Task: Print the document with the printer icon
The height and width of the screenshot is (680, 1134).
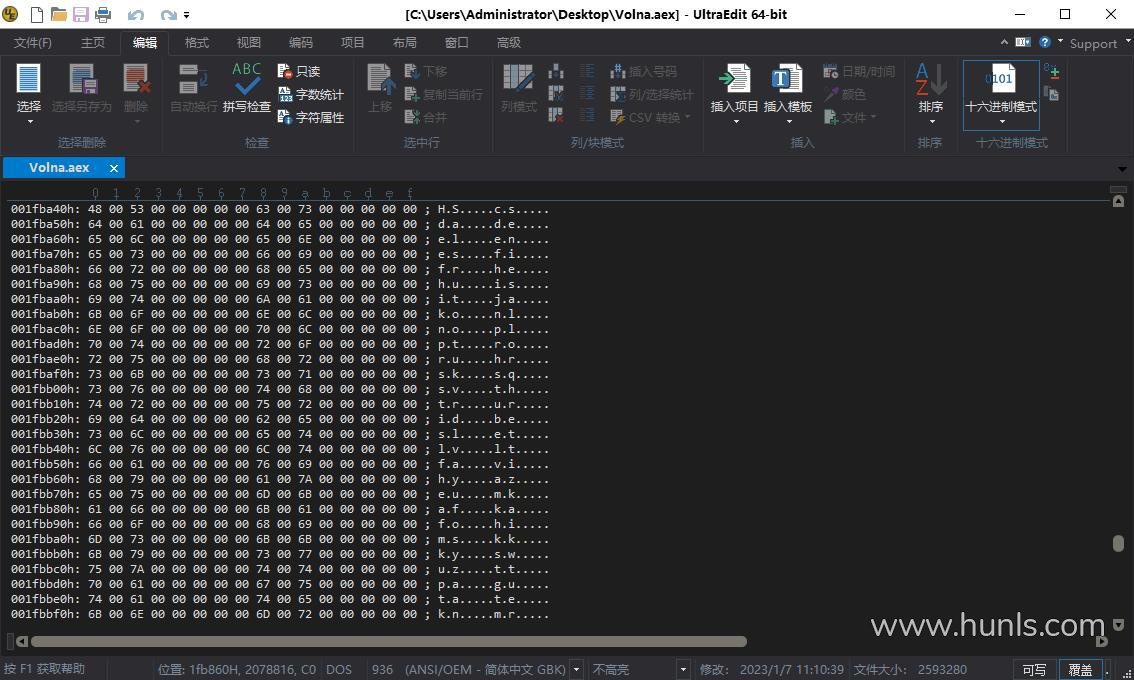Action: coord(103,14)
